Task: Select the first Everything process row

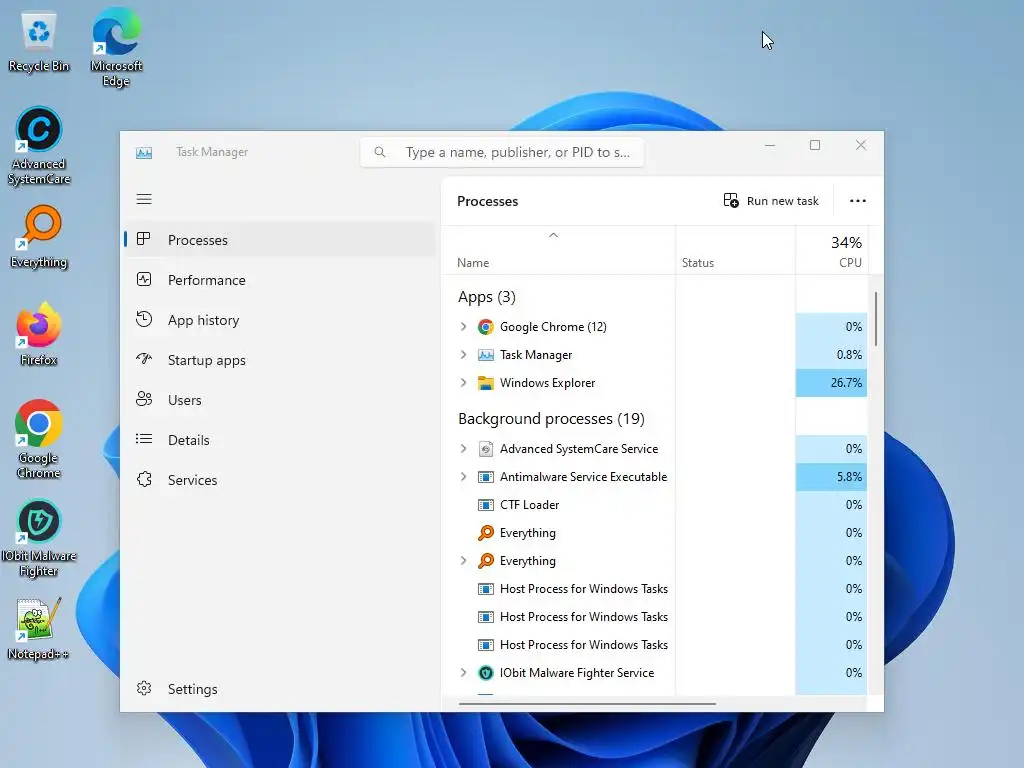Action: [x=654, y=533]
